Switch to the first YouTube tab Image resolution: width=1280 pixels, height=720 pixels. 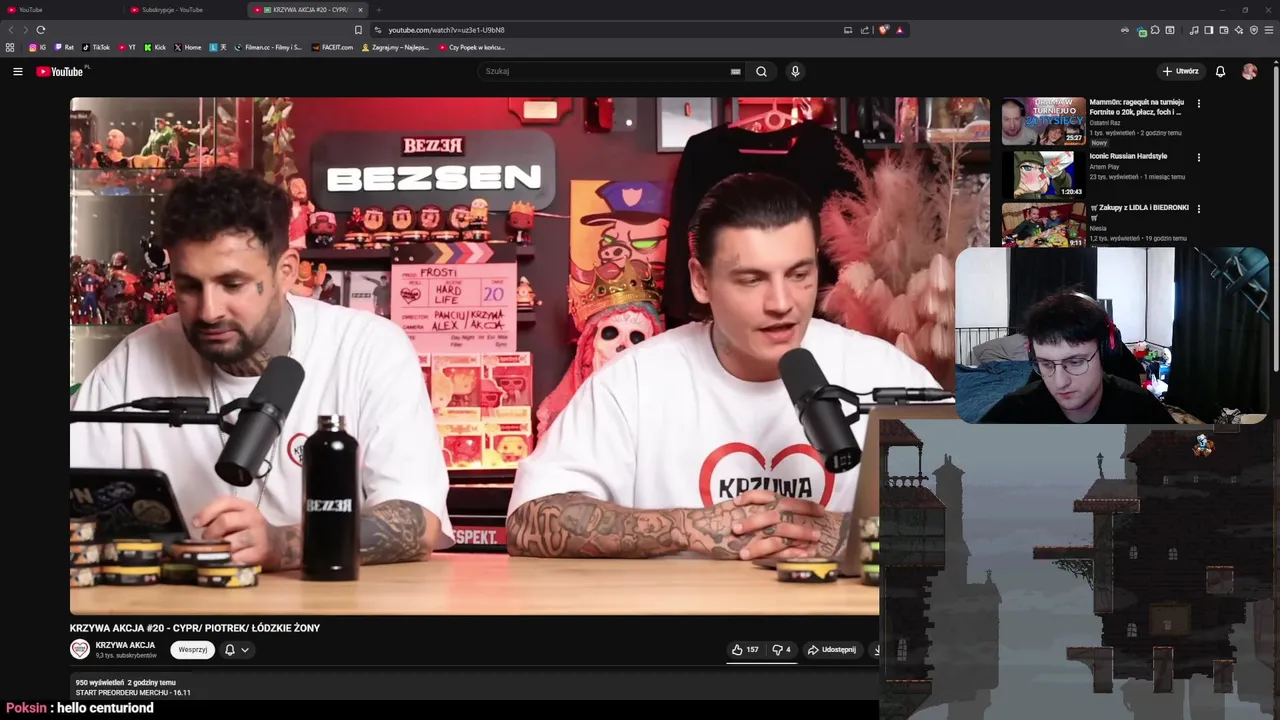coord(60,10)
